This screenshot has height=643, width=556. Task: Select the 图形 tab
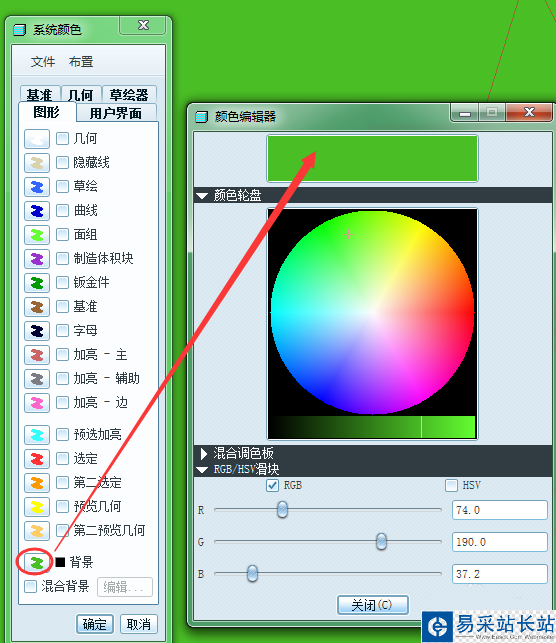tap(47, 112)
